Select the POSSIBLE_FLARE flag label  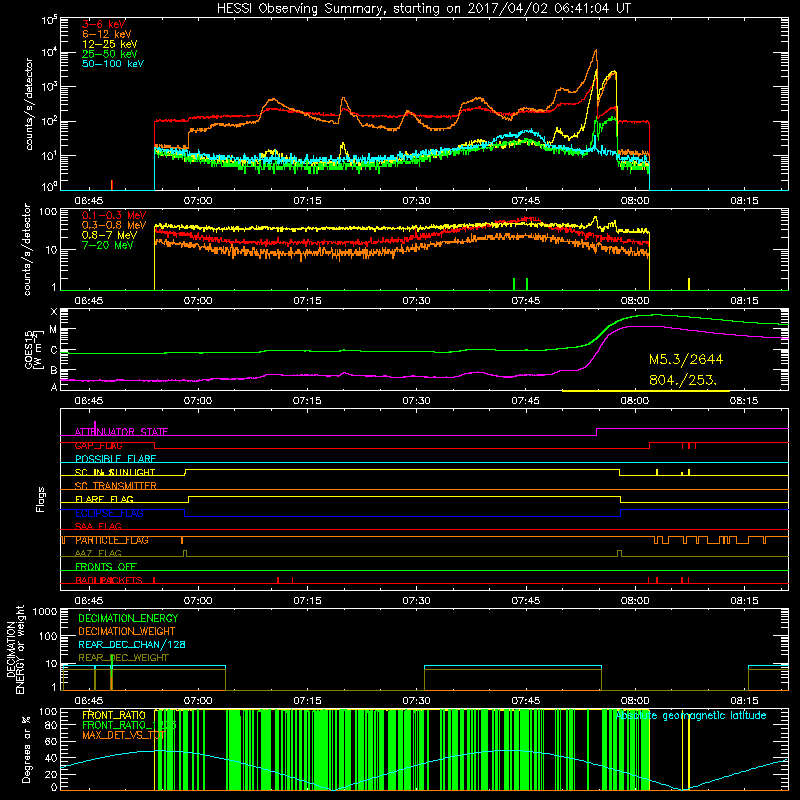pos(115,459)
